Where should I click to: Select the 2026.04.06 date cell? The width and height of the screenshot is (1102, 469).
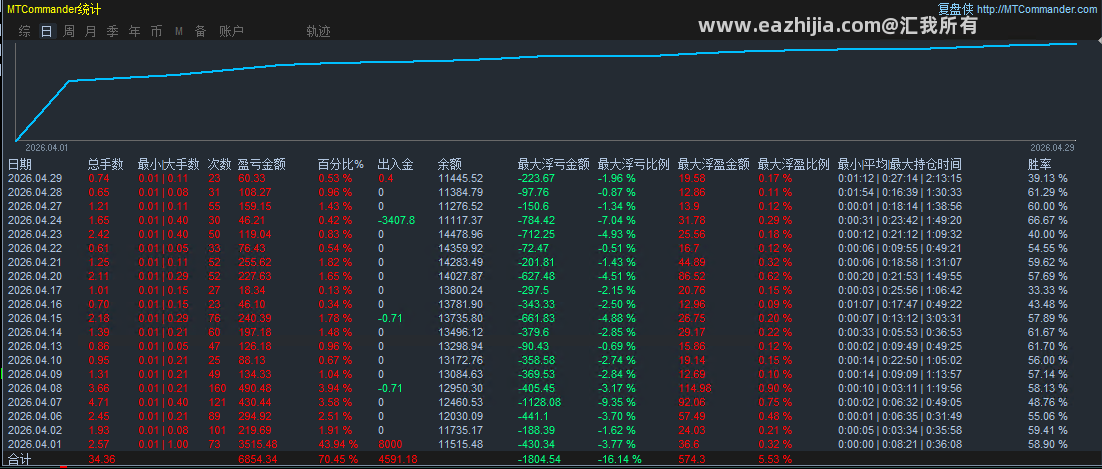[x=35, y=416]
